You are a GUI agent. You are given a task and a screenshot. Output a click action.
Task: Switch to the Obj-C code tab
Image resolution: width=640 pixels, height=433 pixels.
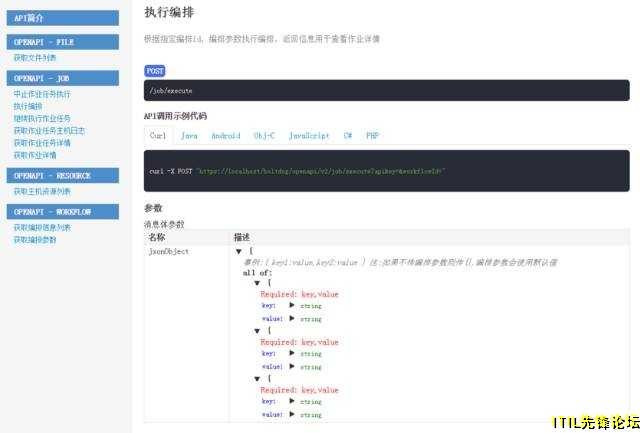click(264, 135)
